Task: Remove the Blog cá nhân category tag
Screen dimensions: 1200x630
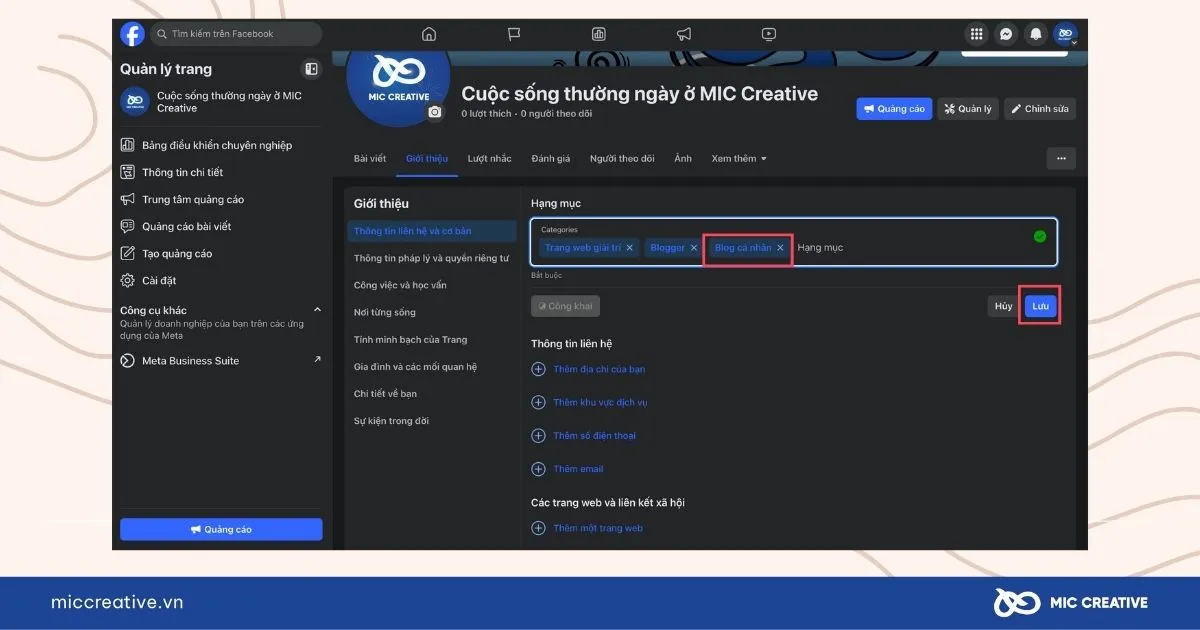Action: (x=780, y=247)
